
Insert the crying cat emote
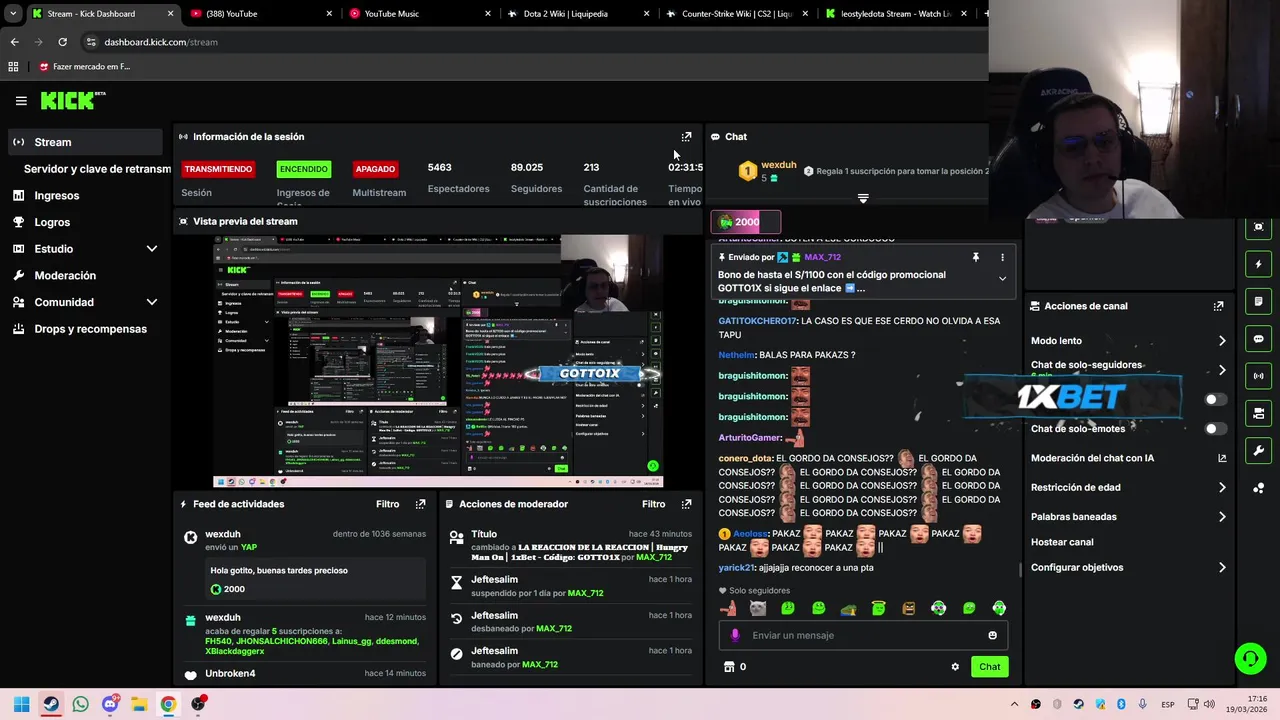tap(758, 608)
